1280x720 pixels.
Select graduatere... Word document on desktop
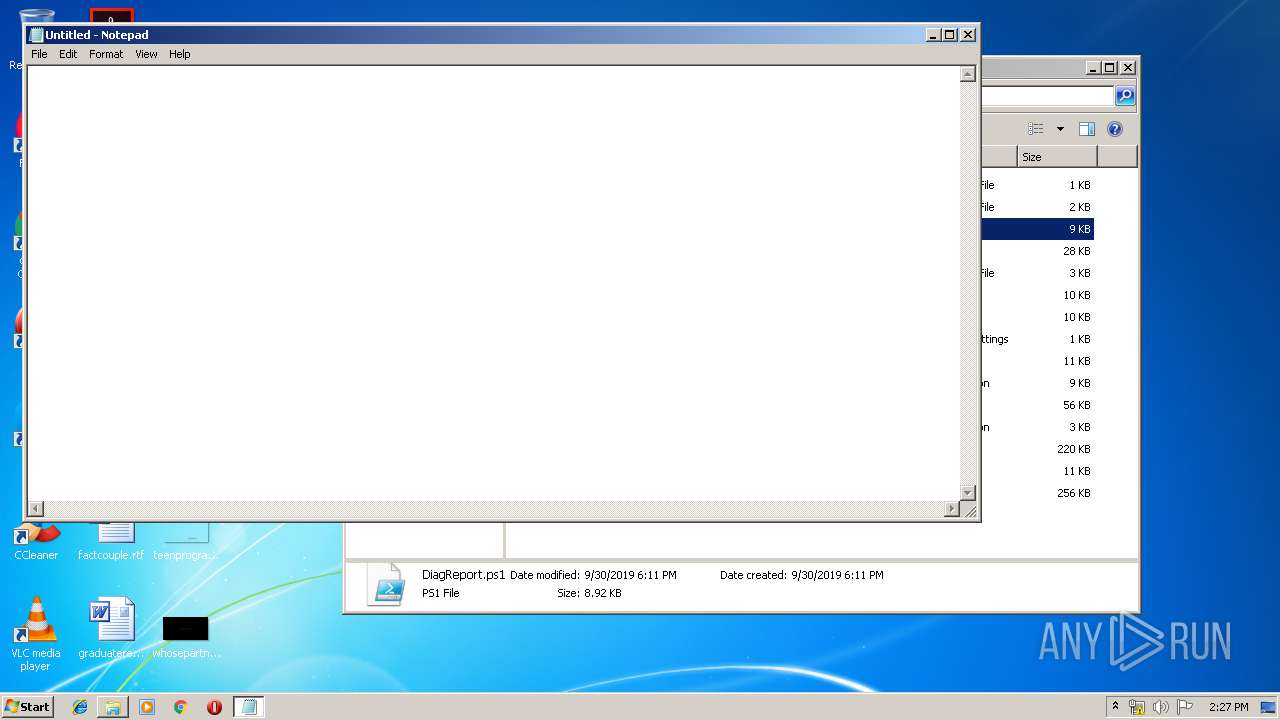coord(111,629)
